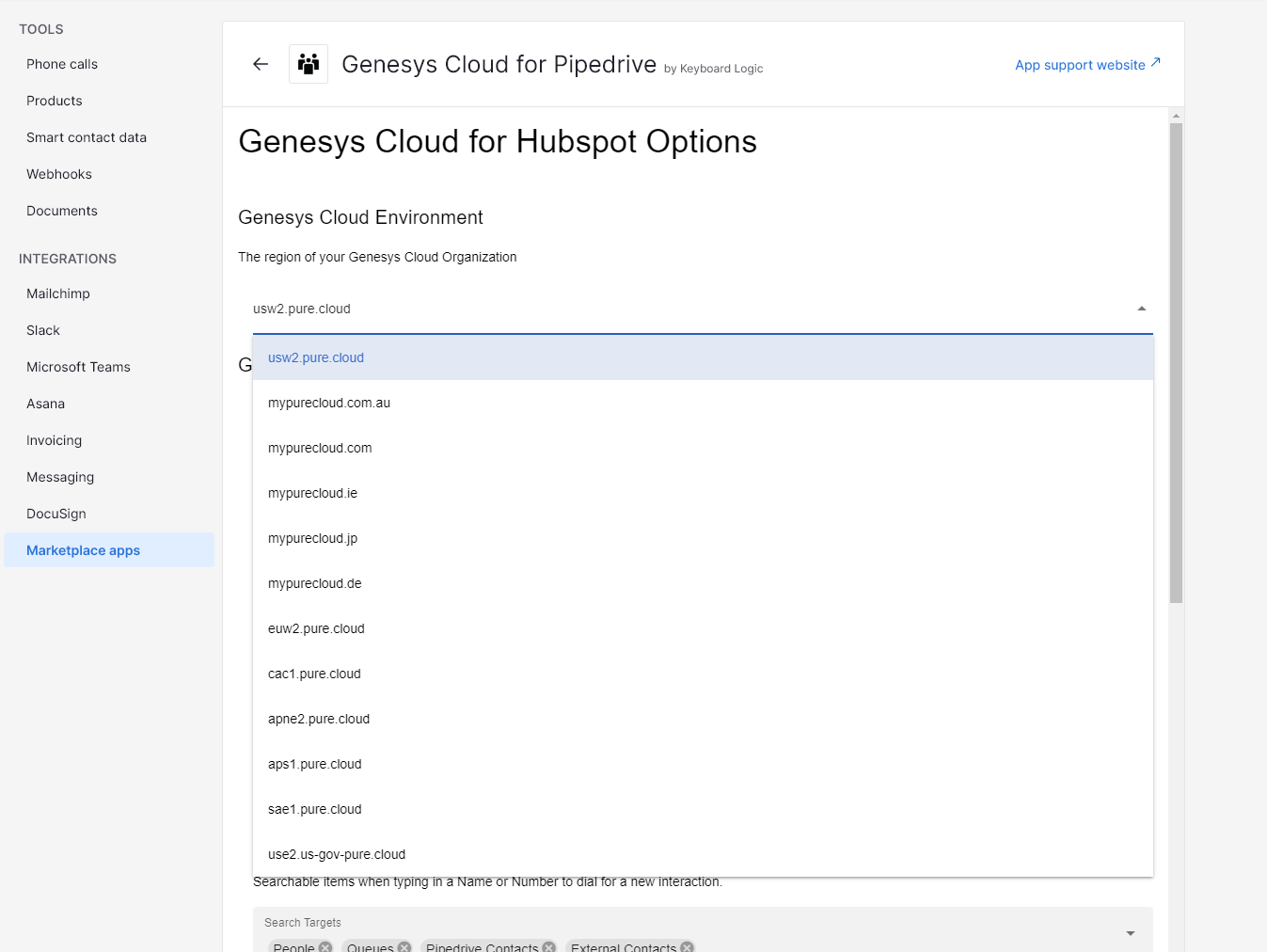Remove the External Contacts search target chip
The height and width of the screenshot is (952, 1267).
[687, 946]
